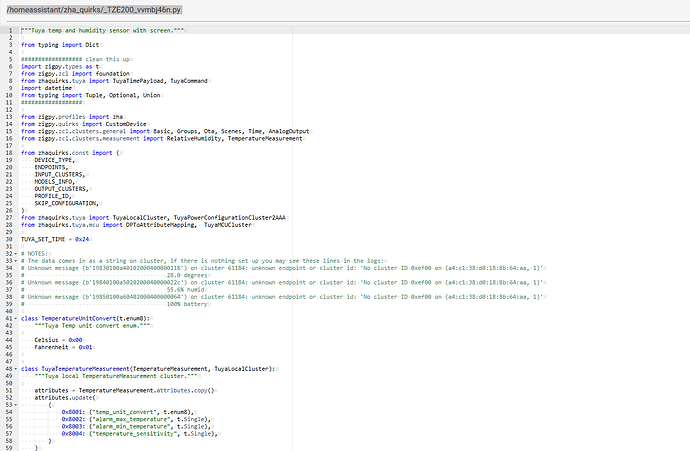Click the '"alarm_min_temperature"' attribute entry
This screenshot has height=451, width=690.
136,426
